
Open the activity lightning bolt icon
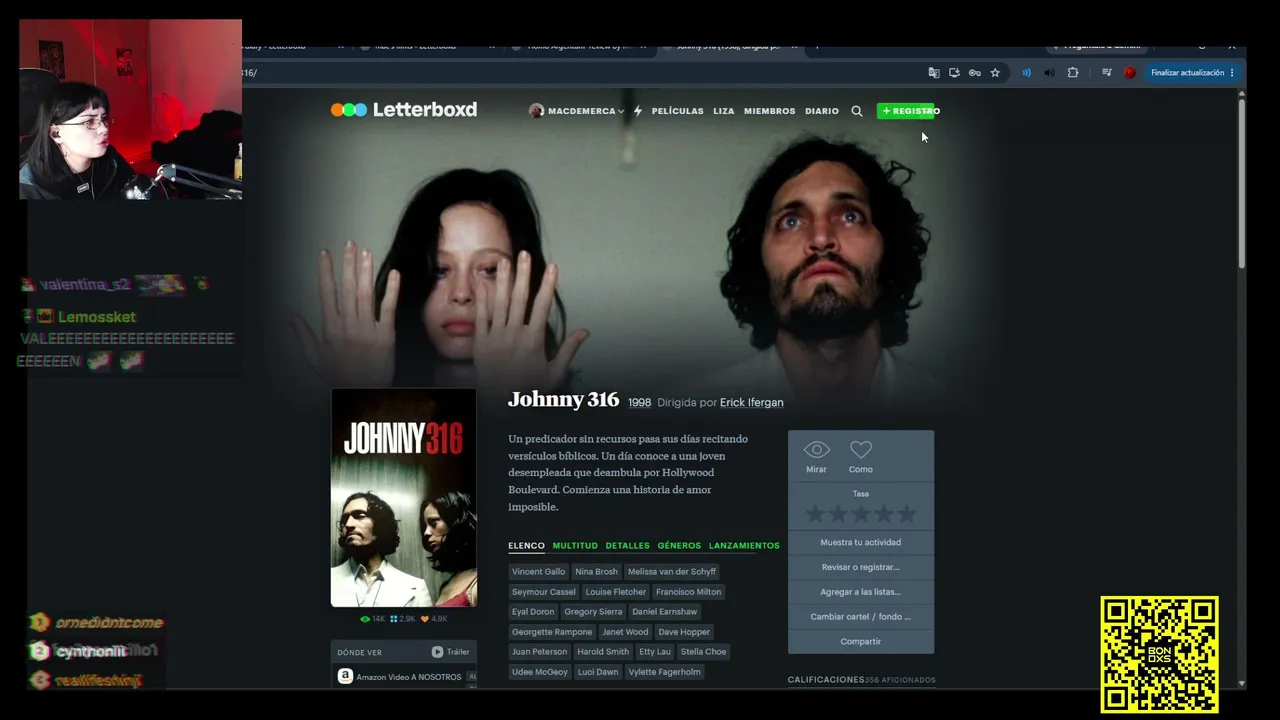(x=637, y=111)
